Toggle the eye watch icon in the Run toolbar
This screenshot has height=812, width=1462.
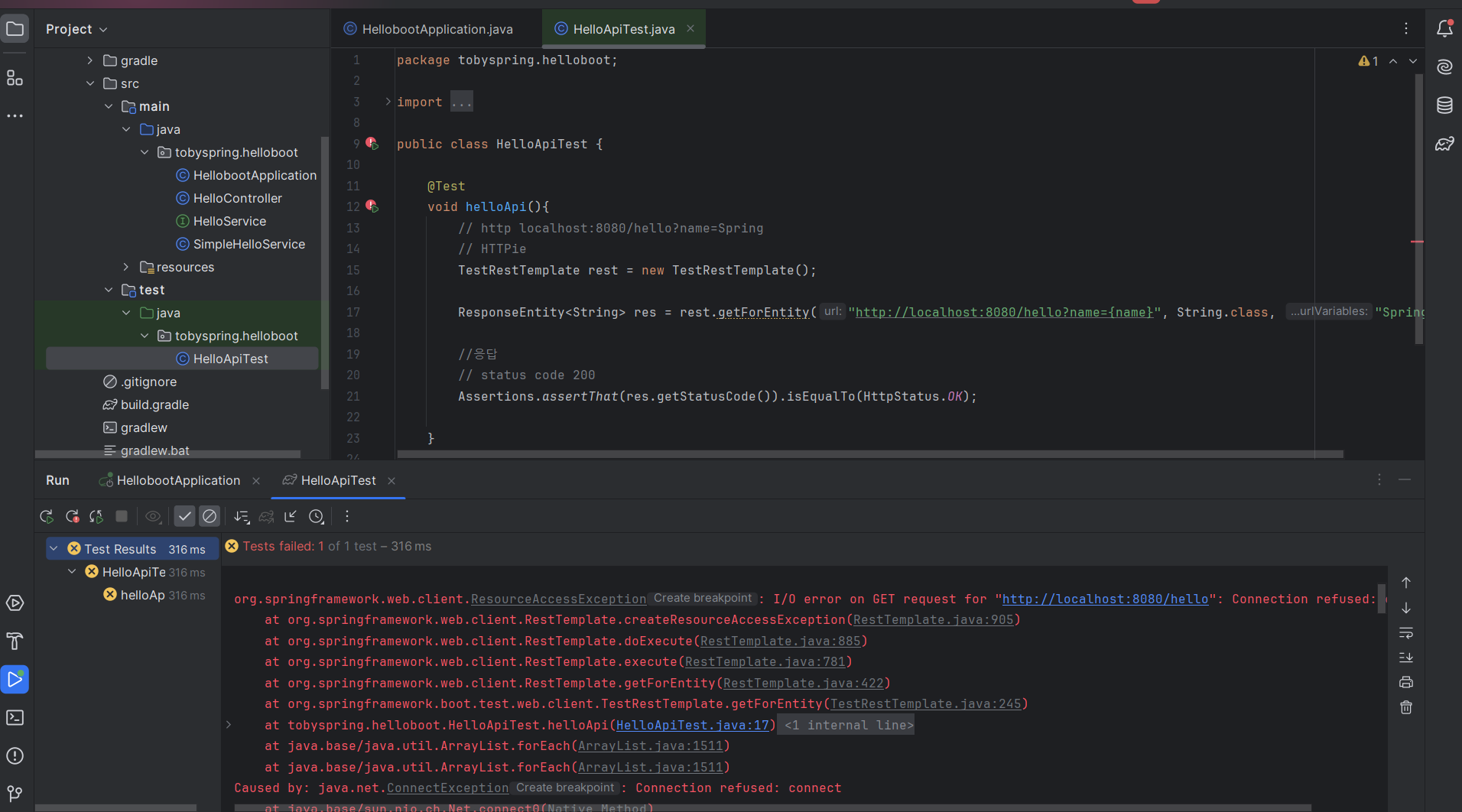click(x=153, y=517)
